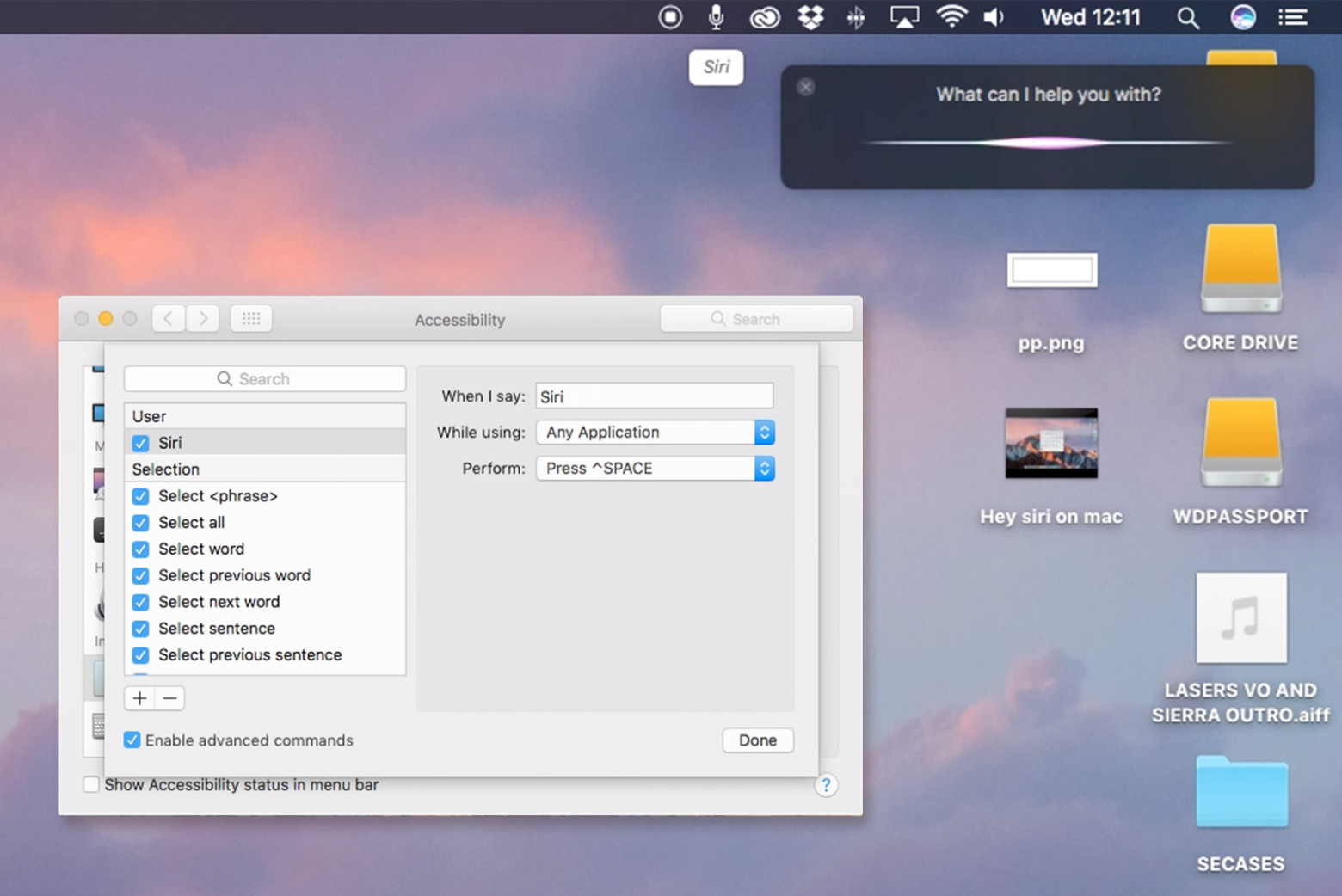Open Notification Center list icon
Screen dimensions: 1342x896
pos(1292,17)
